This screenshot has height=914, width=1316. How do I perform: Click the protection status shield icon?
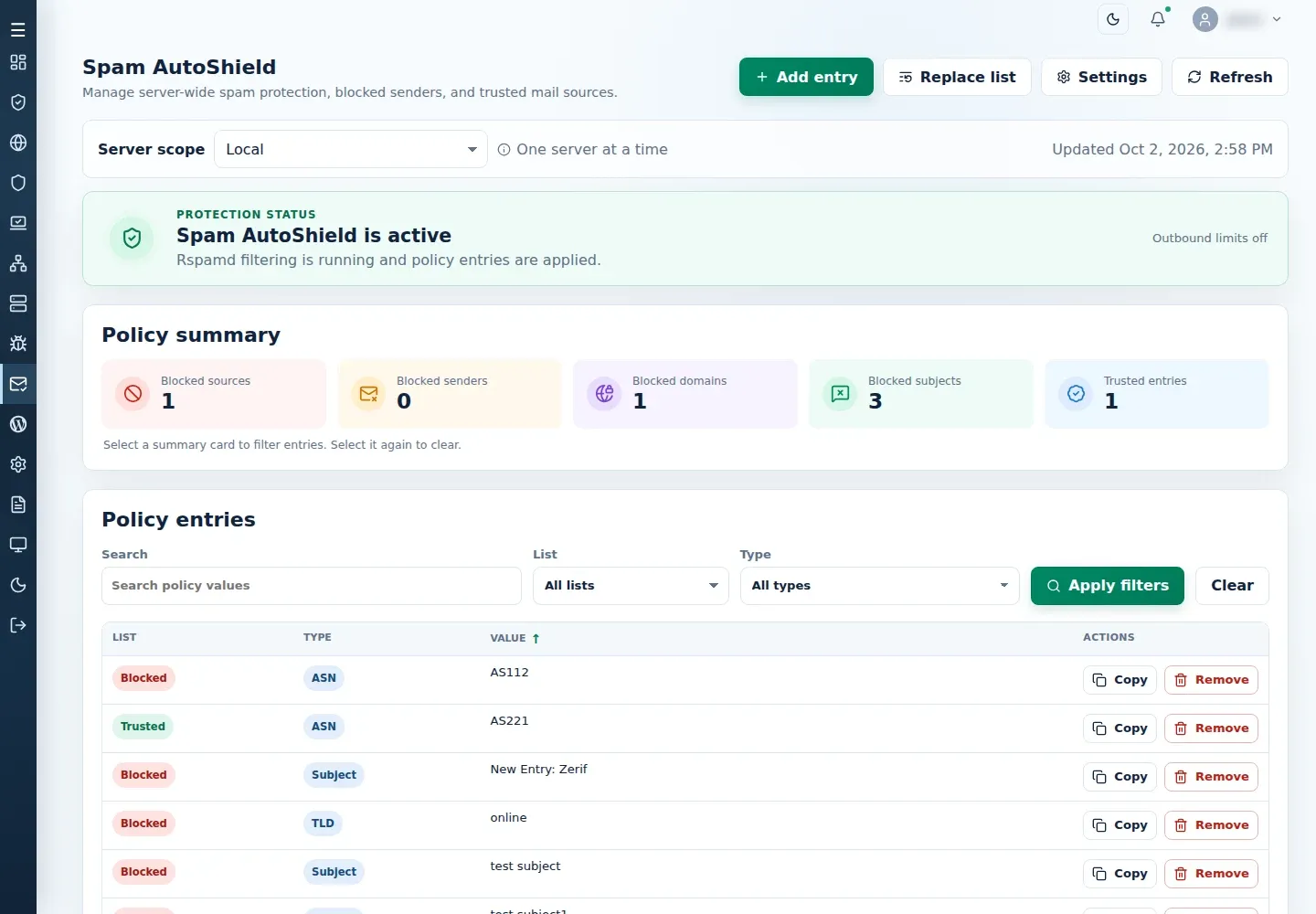(x=132, y=239)
